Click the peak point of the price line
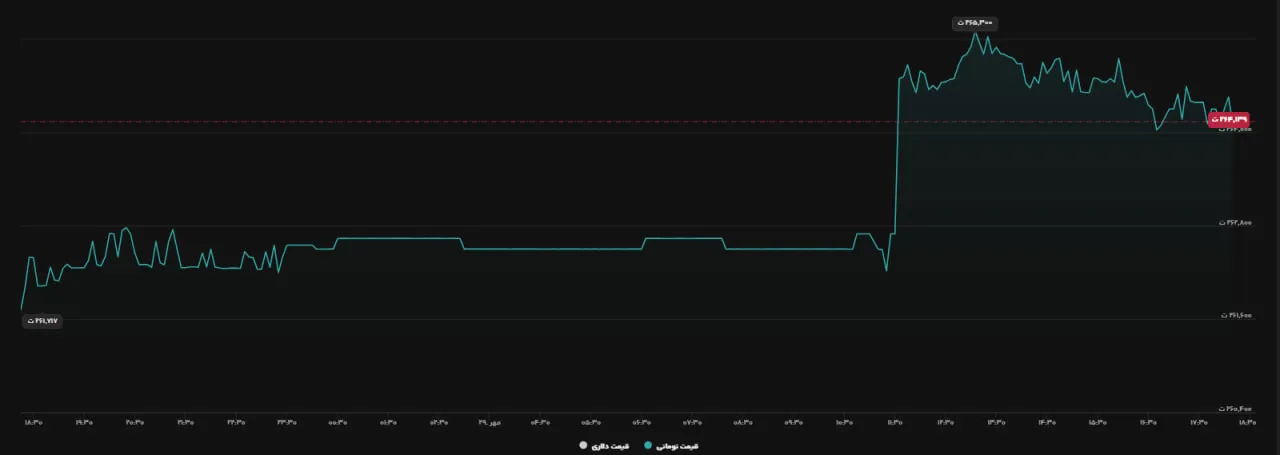The image size is (1280, 455). (x=975, y=33)
